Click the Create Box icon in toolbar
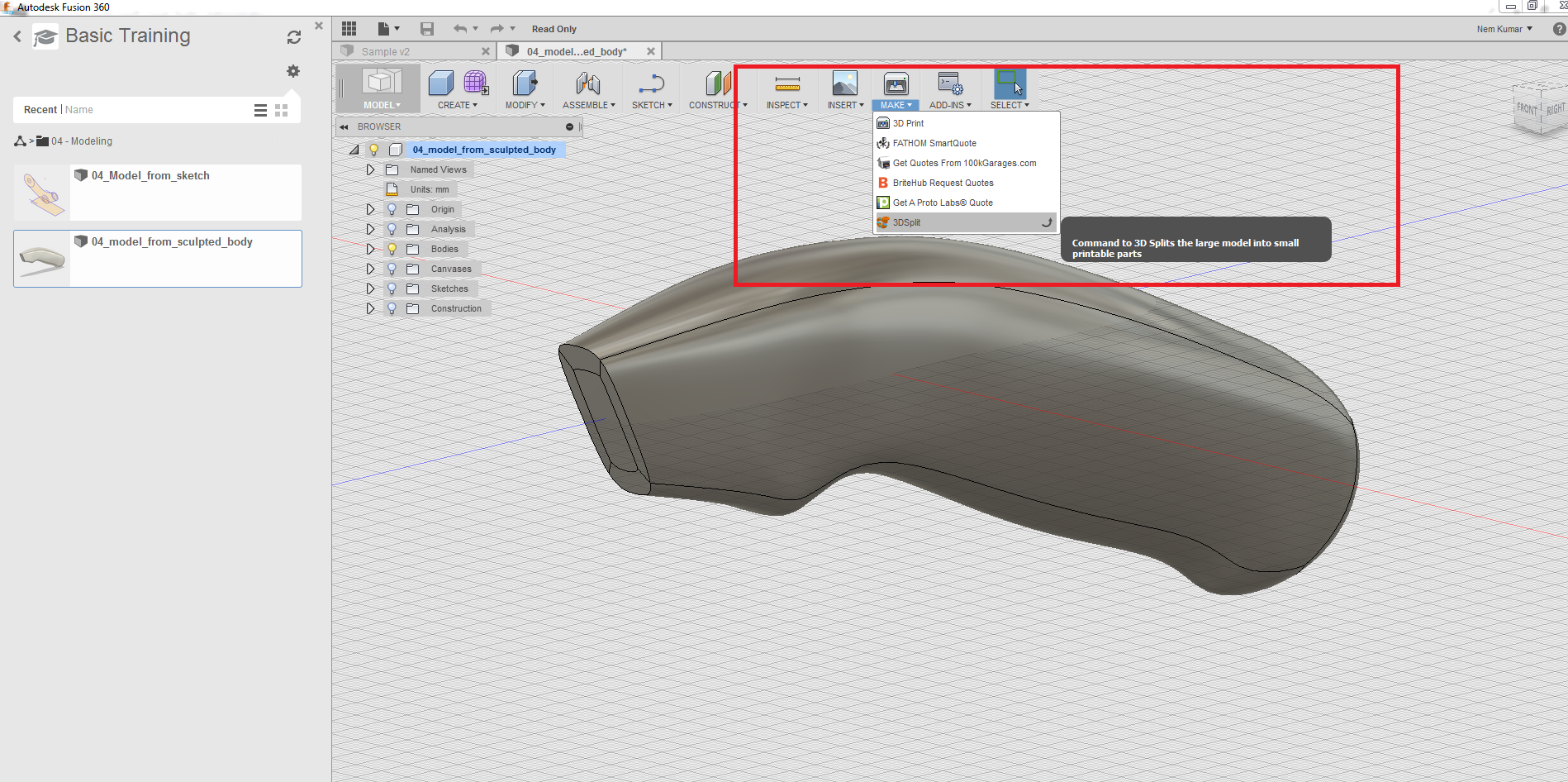The image size is (1568, 782). [x=440, y=83]
